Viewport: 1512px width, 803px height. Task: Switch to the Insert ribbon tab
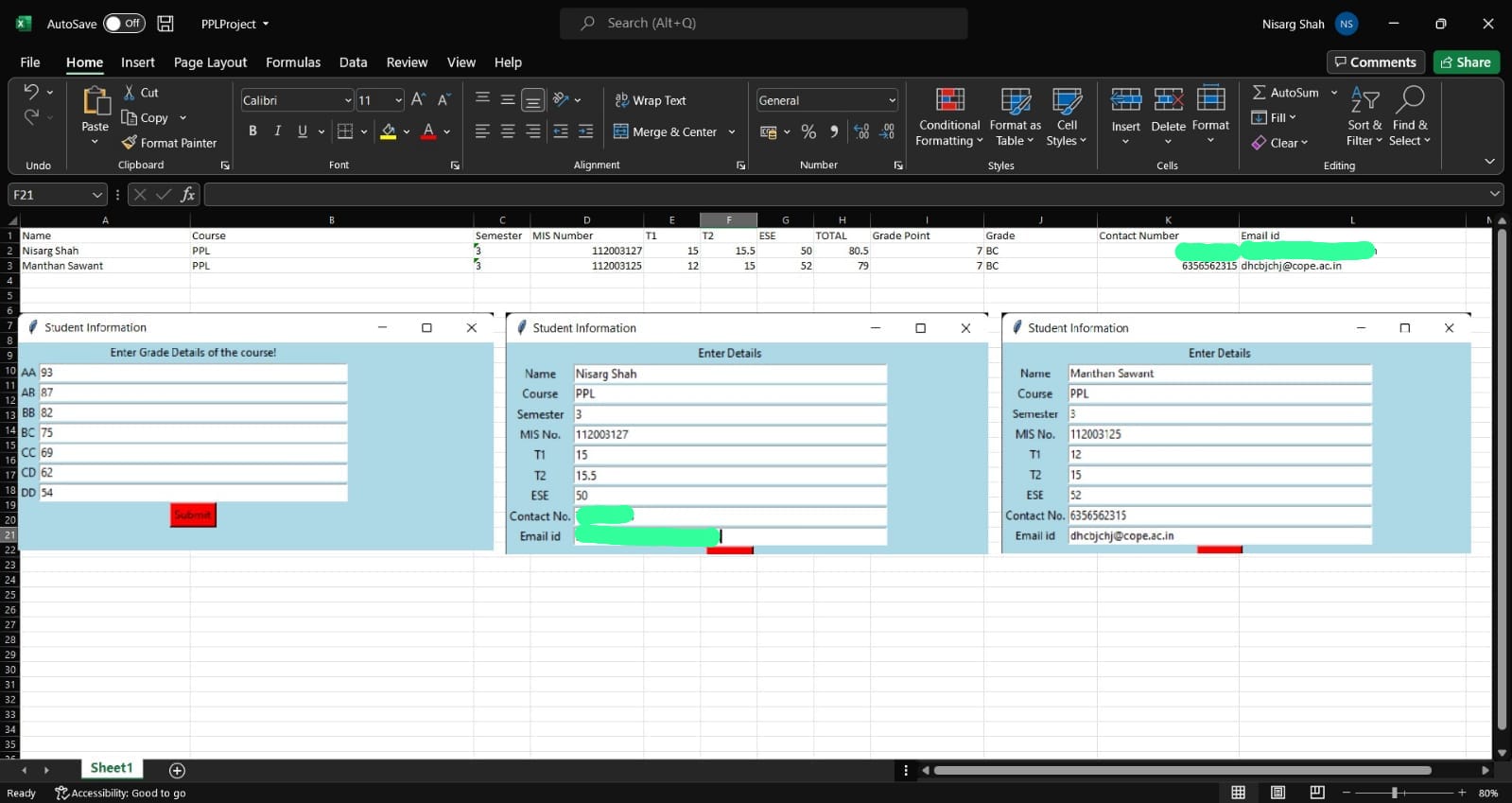pos(138,62)
